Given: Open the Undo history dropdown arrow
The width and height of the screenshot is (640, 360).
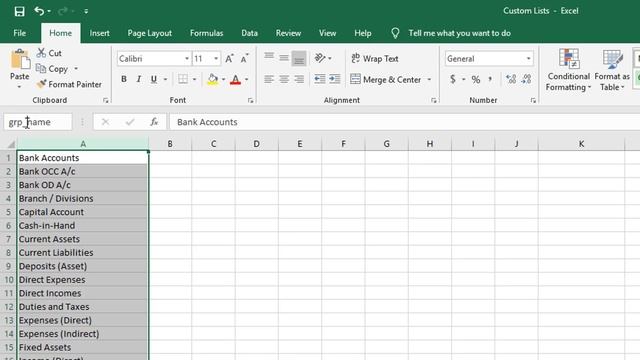Looking at the screenshot, I should 49,11.
